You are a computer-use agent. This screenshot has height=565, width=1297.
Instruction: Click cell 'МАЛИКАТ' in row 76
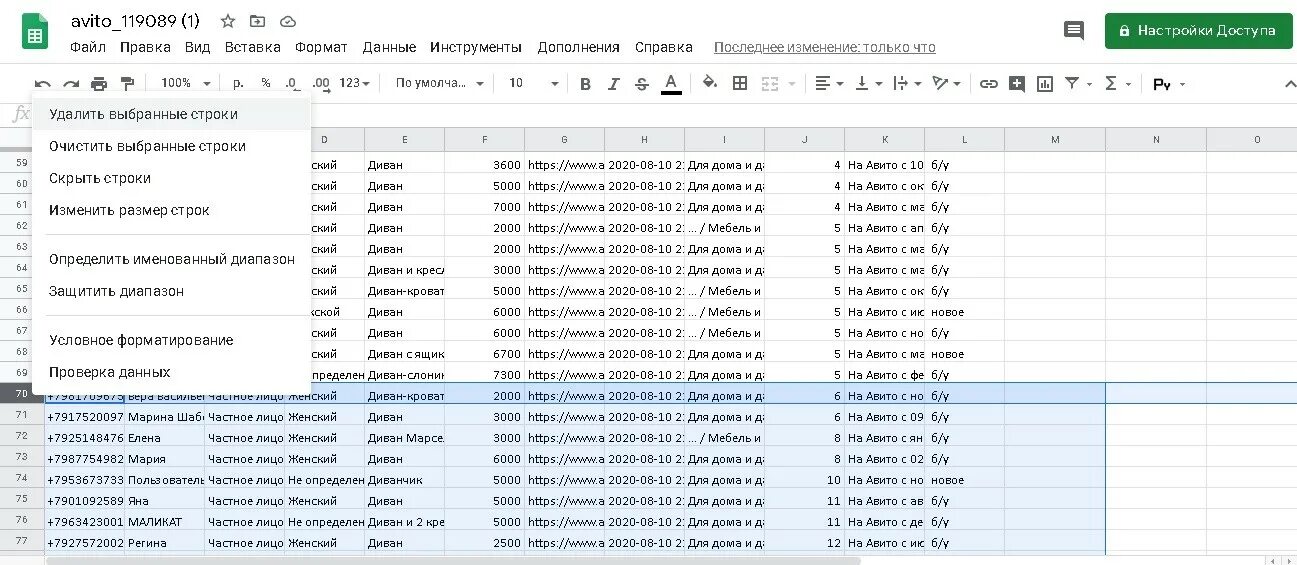pos(164,521)
